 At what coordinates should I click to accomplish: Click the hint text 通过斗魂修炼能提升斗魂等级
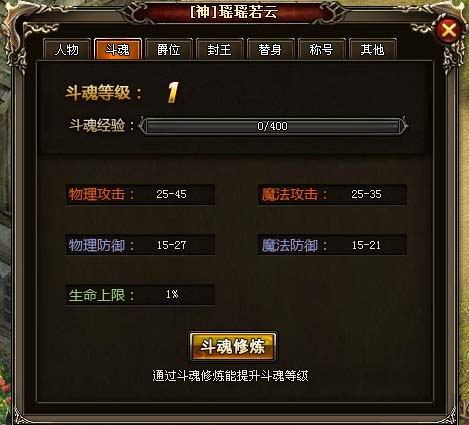click(x=230, y=376)
